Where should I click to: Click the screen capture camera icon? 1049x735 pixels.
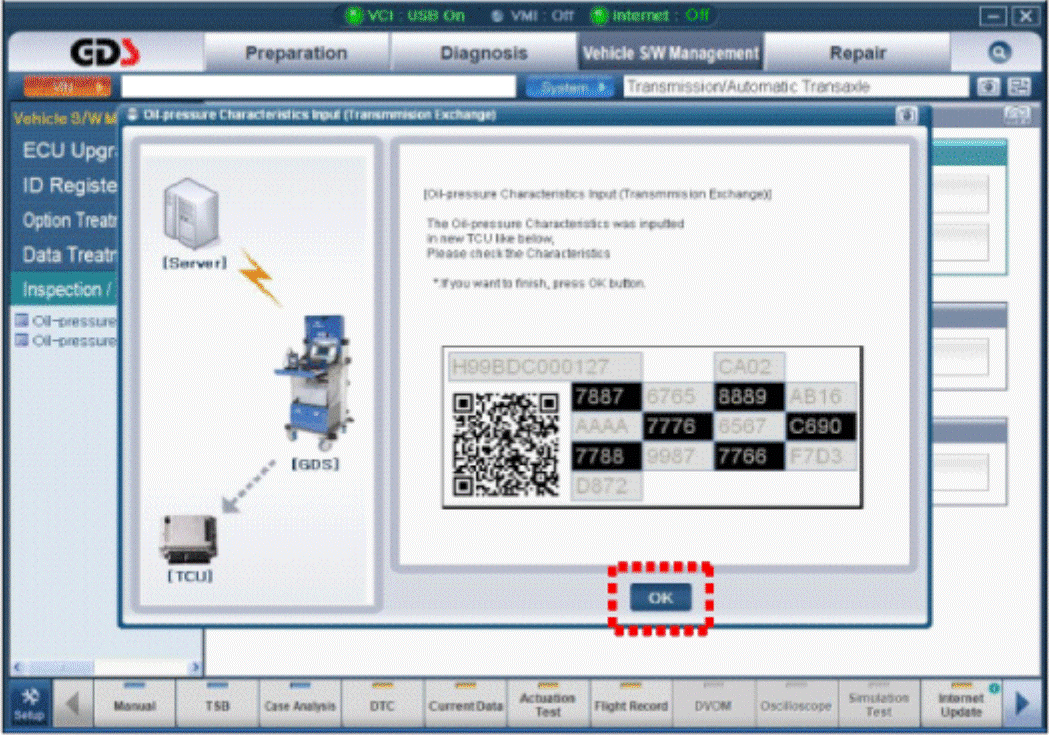988,87
